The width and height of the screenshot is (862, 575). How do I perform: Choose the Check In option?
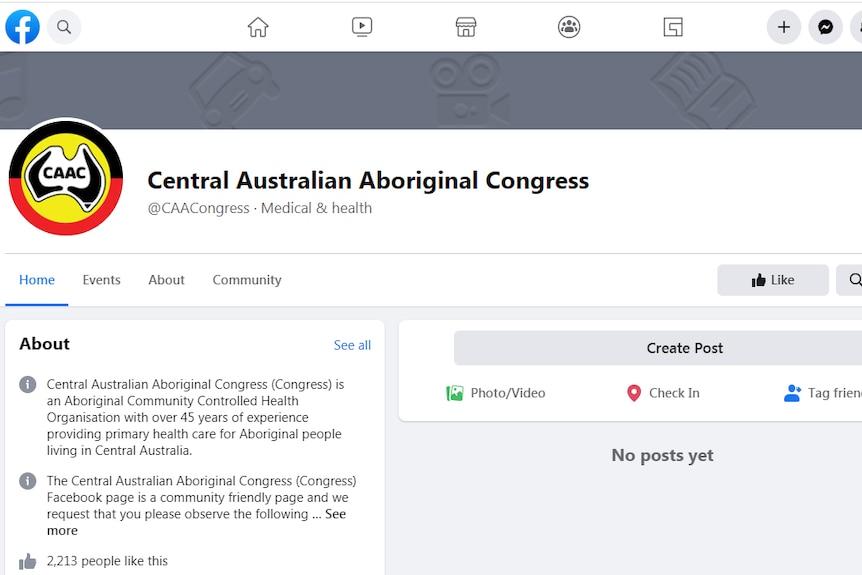coord(664,393)
